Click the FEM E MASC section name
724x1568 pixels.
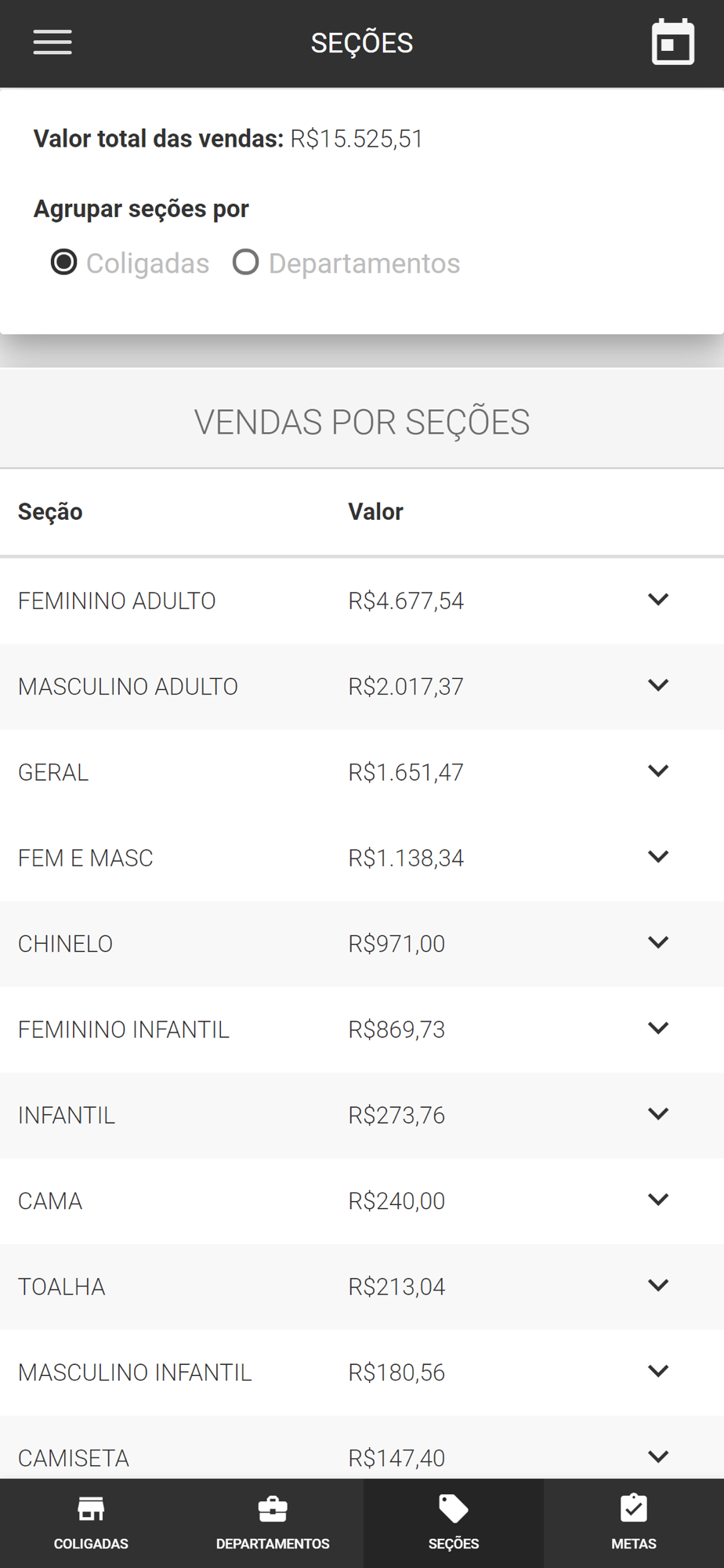[85, 858]
